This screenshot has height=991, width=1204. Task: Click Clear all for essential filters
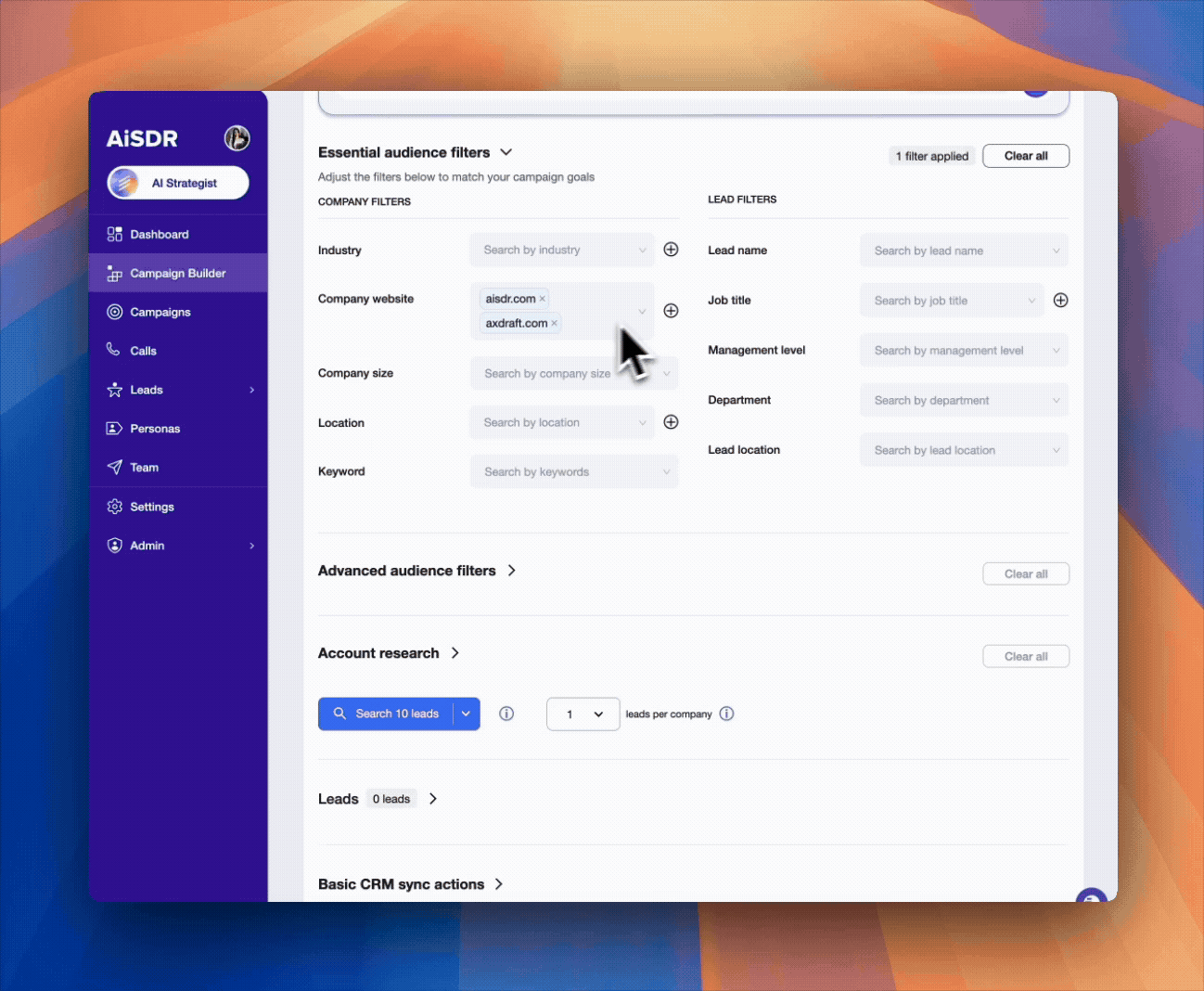click(1025, 156)
